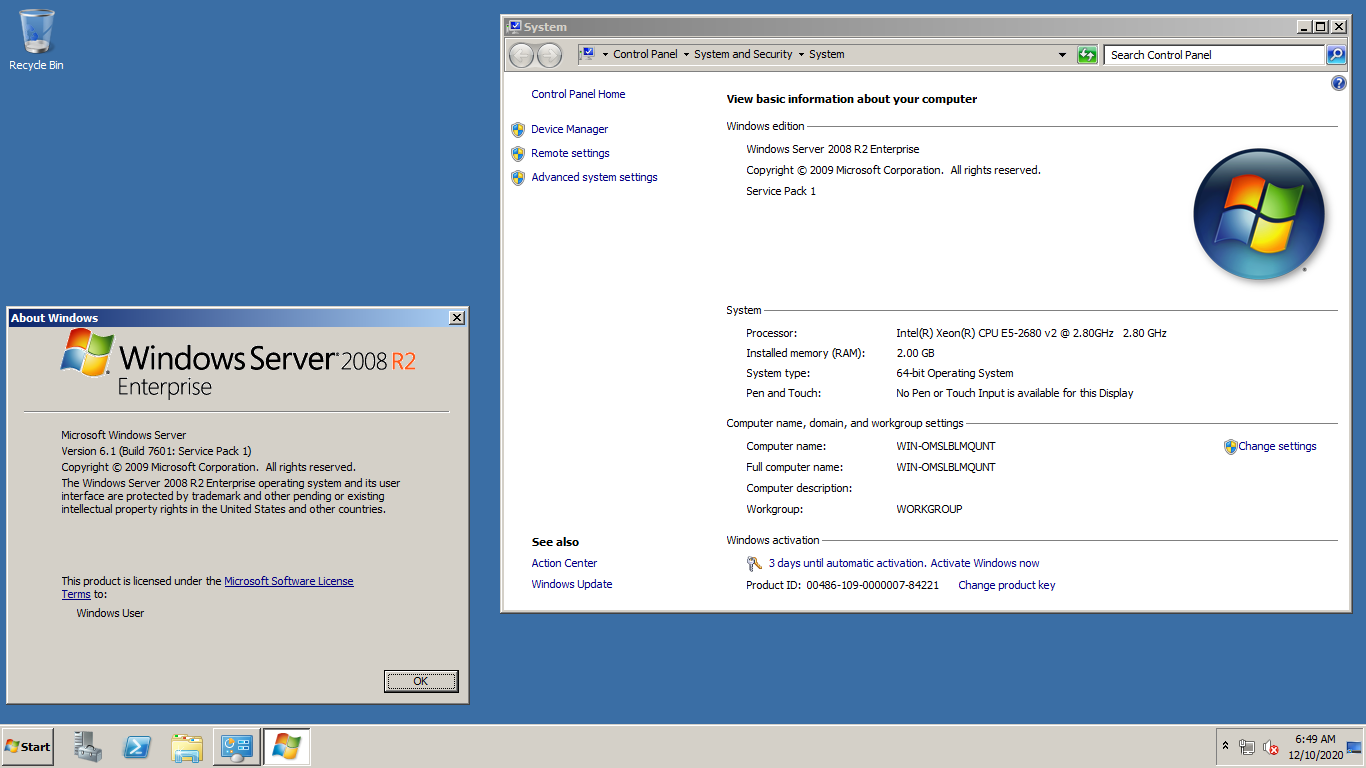Open the Control Panel Home link
1366x768 pixels.
[578, 94]
